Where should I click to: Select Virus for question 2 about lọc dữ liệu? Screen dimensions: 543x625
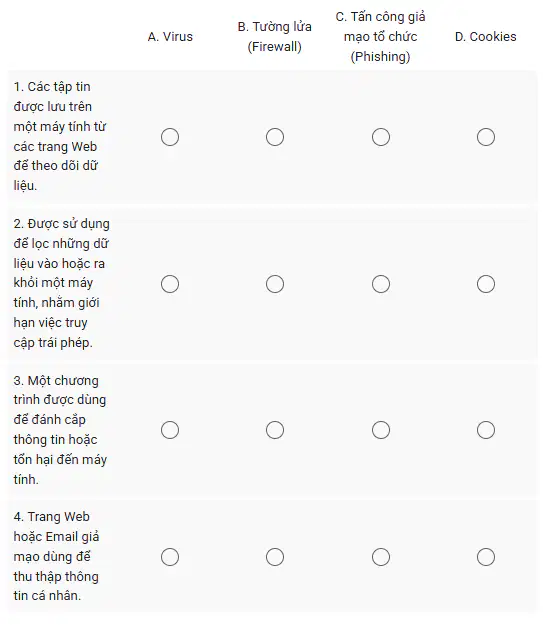click(x=170, y=284)
